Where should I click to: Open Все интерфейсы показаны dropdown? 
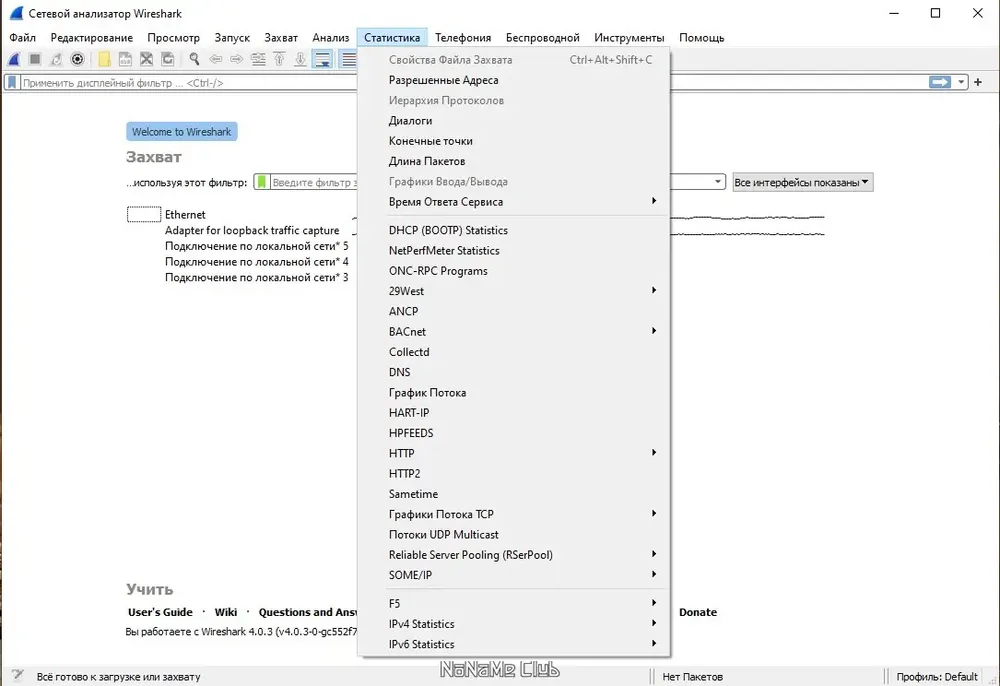click(x=802, y=182)
